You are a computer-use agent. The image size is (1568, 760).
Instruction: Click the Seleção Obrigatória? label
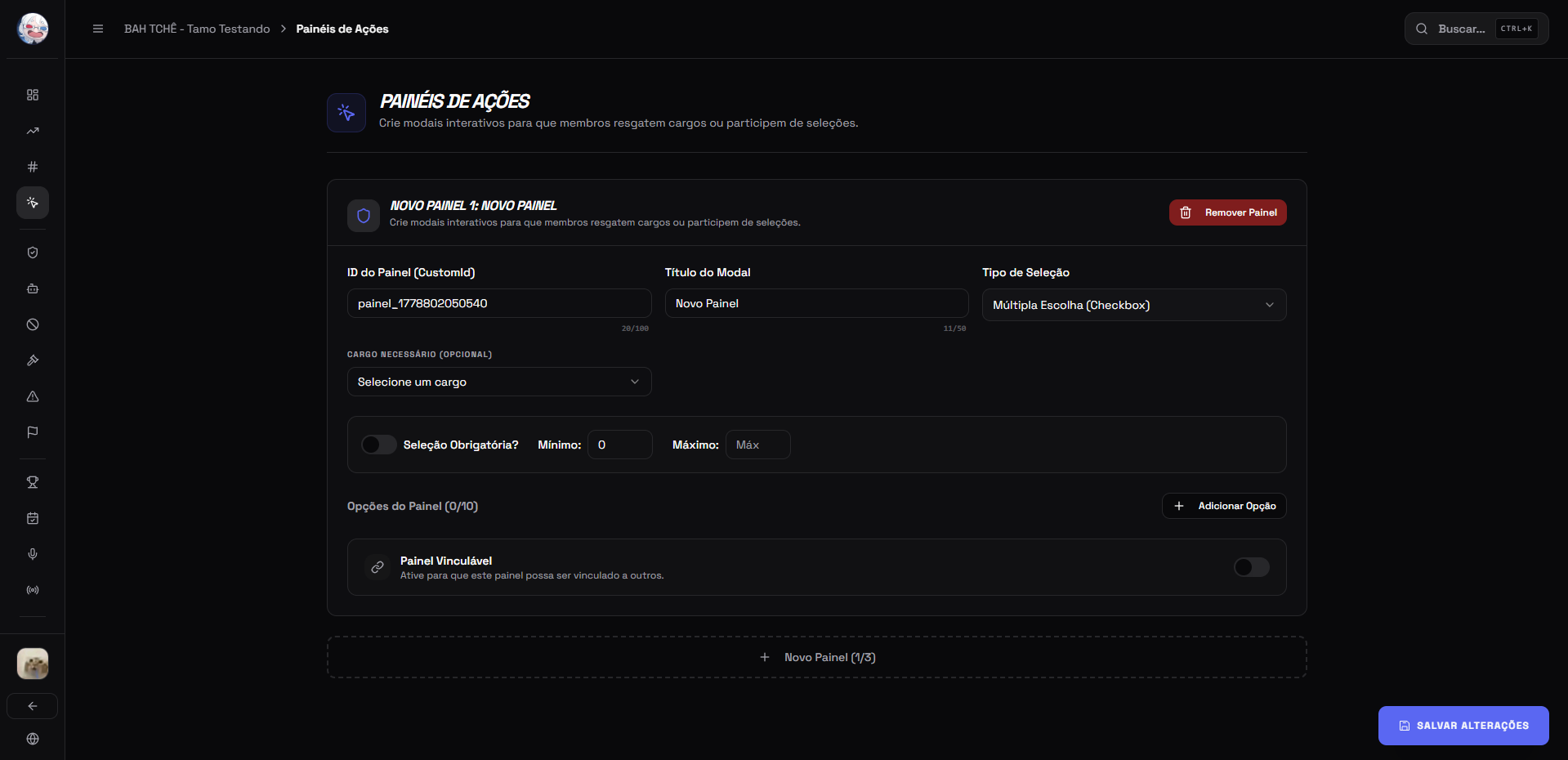[x=461, y=445]
